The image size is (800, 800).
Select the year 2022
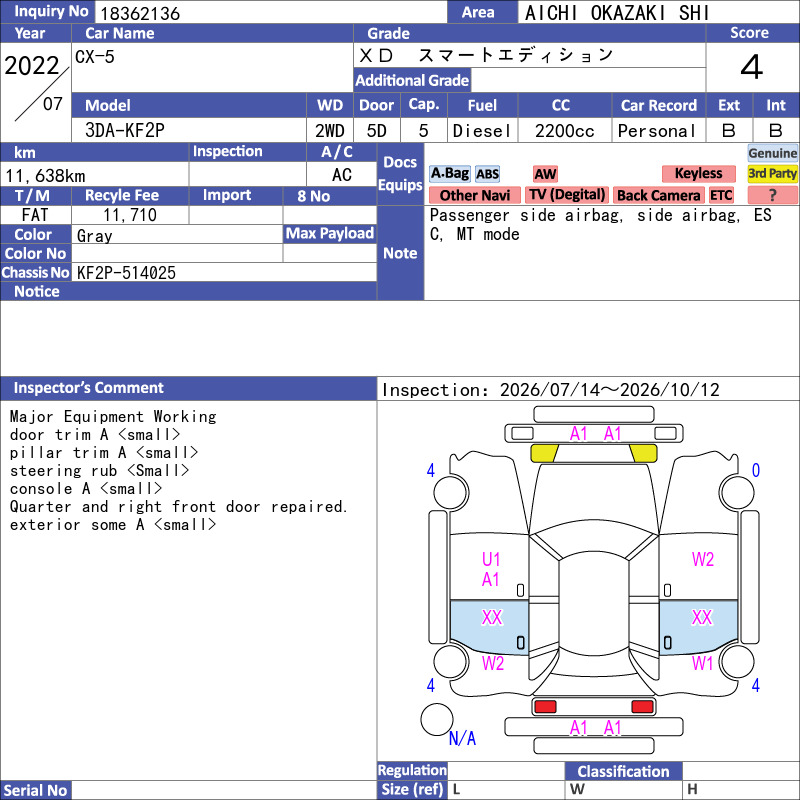tap(32, 65)
